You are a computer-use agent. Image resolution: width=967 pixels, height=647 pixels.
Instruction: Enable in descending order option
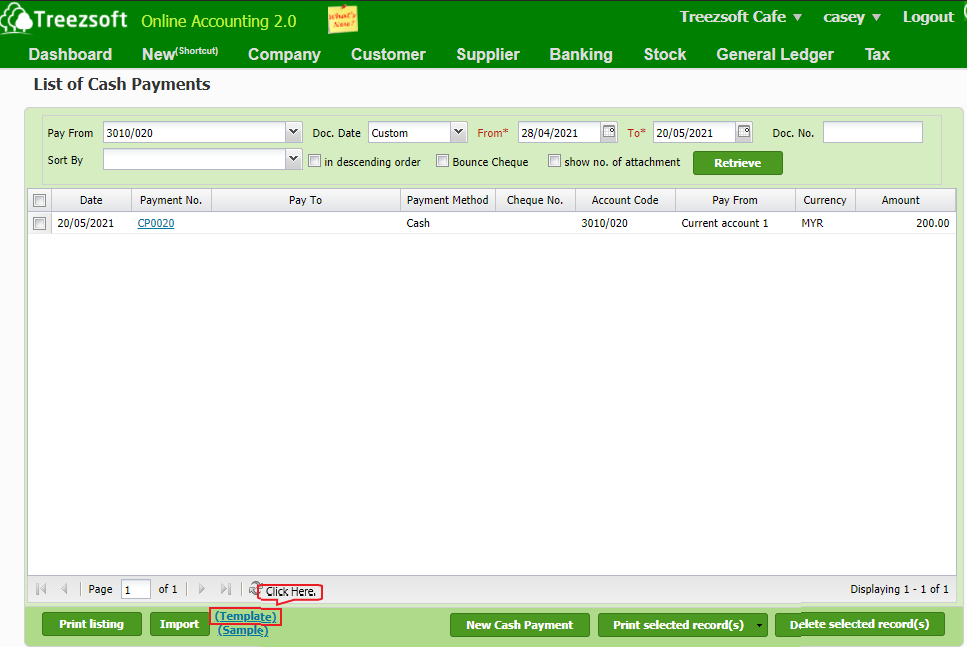point(315,161)
